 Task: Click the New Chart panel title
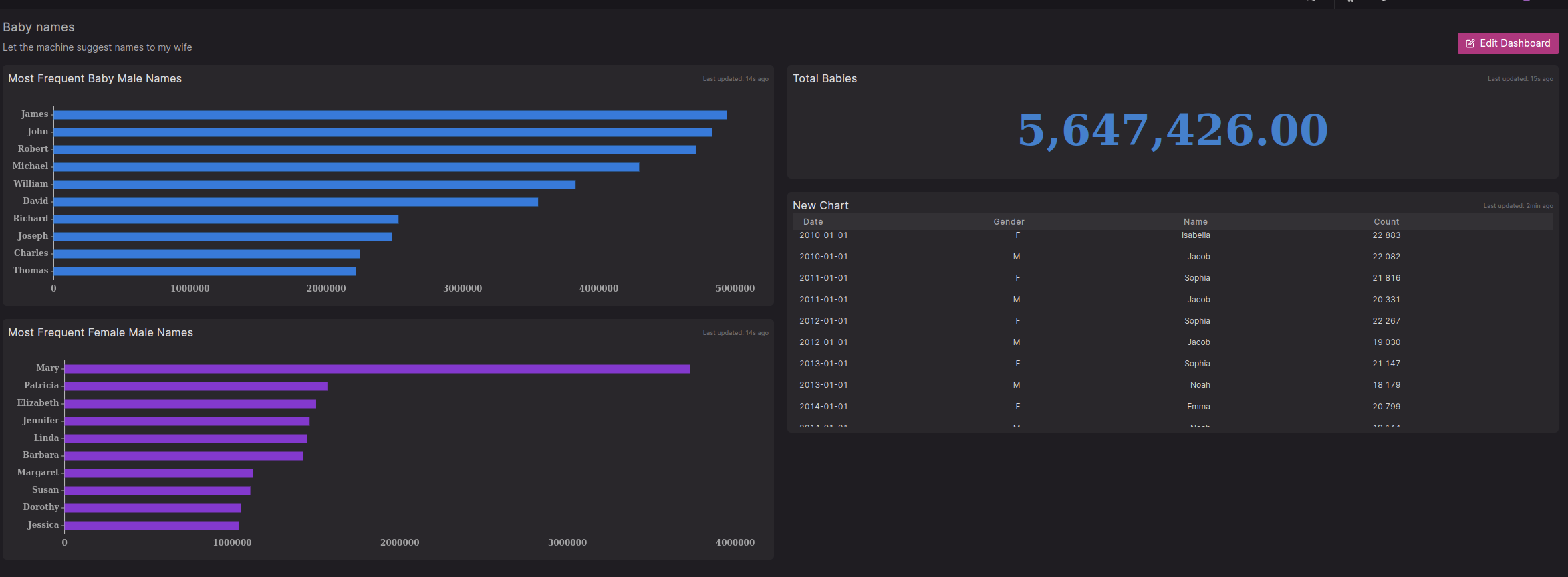point(820,206)
